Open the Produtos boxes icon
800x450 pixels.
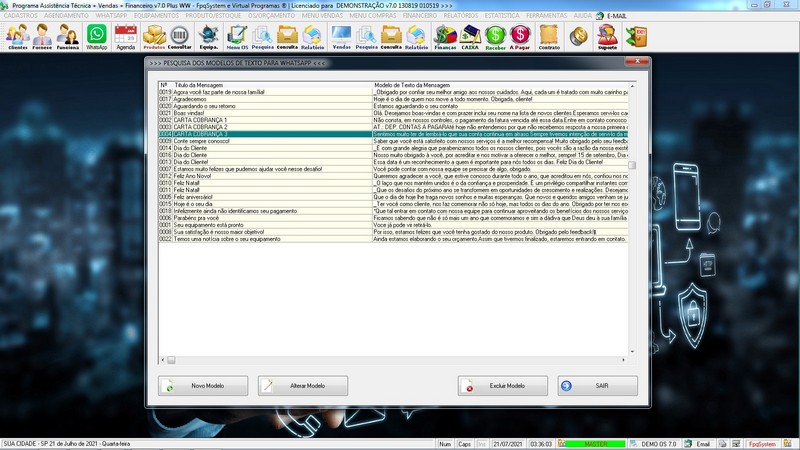[154, 37]
